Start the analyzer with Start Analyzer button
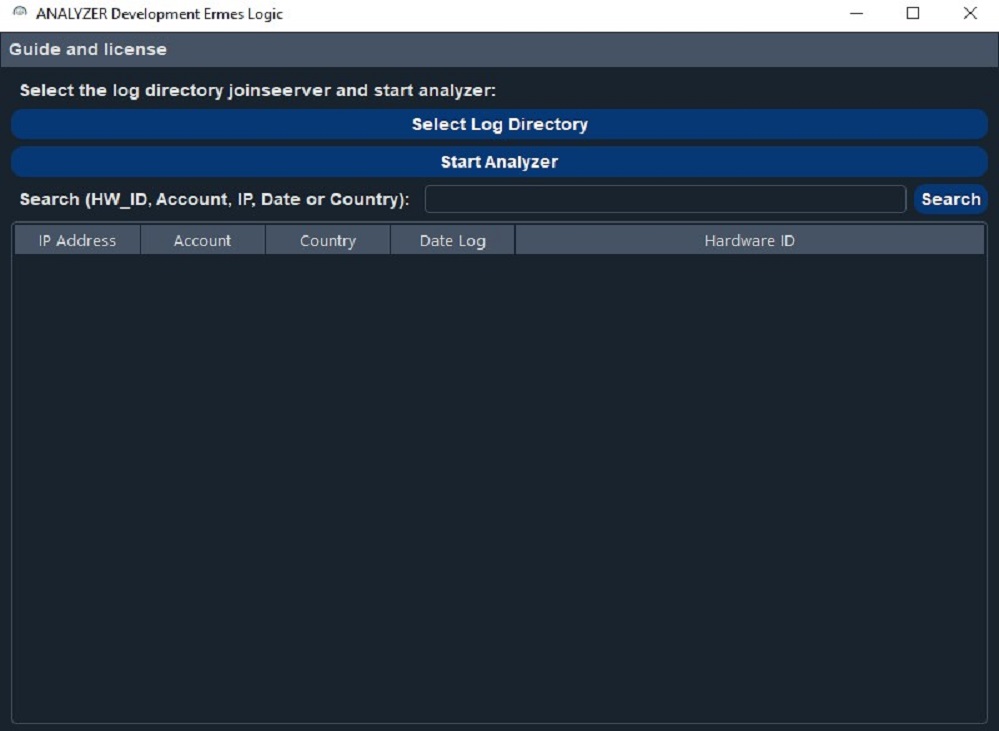Viewport: 999px width, 731px height. click(499, 162)
